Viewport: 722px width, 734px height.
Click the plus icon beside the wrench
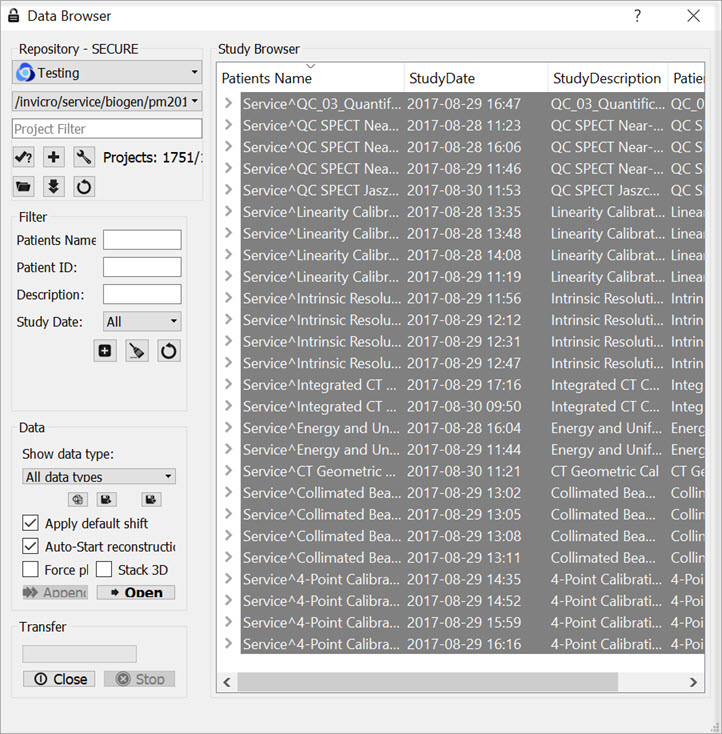click(x=54, y=157)
